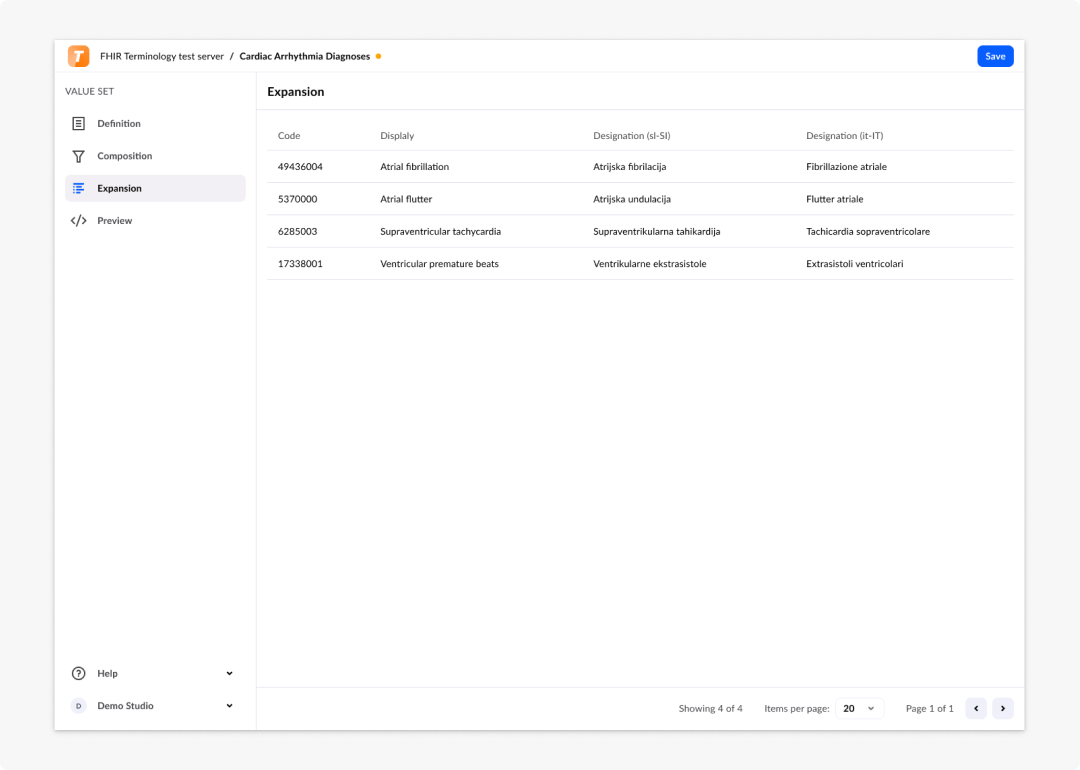Viewport: 1080px width, 770px height.
Task: Click the Atrial flutter display cell
Action: (406, 199)
